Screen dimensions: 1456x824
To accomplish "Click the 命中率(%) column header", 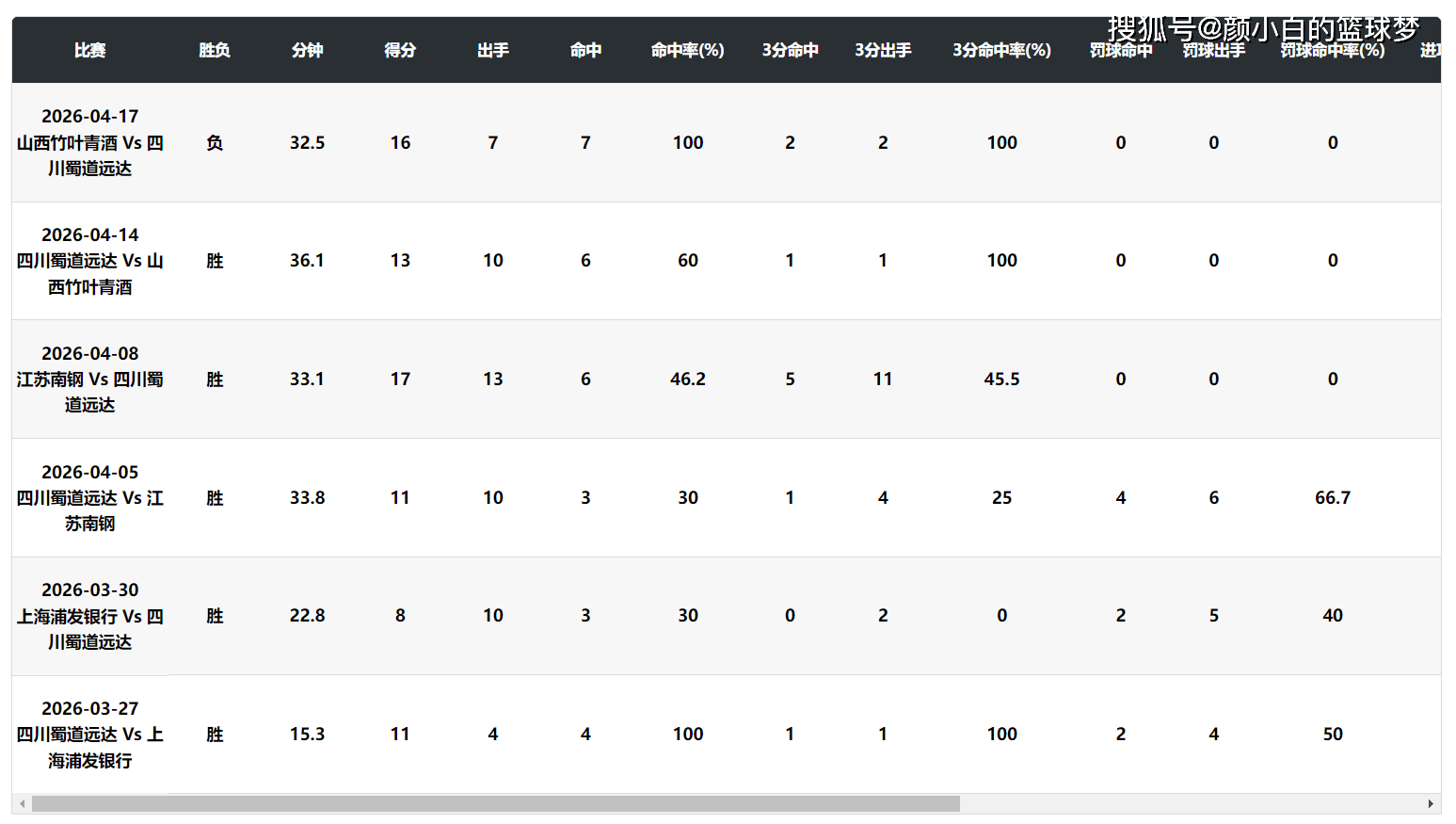I will point(687,50).
